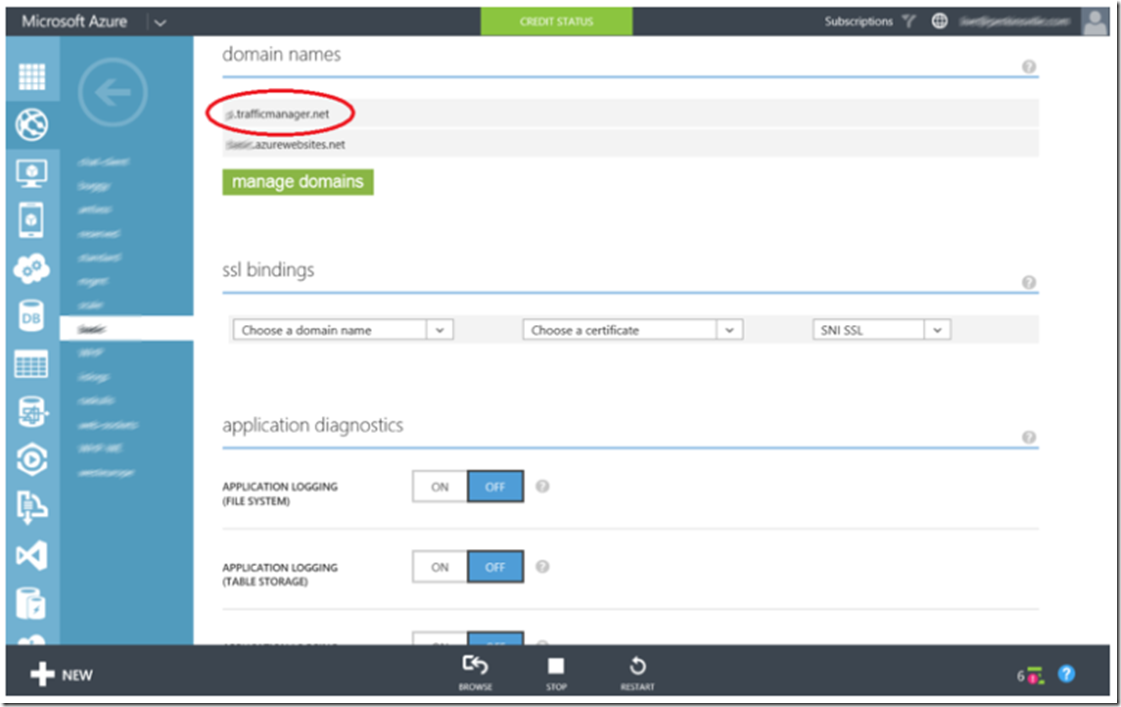Open Visual Studio Online icon
Viewport: 1121px width, 707px height.
pyautogui.click(x=31, y=555)
